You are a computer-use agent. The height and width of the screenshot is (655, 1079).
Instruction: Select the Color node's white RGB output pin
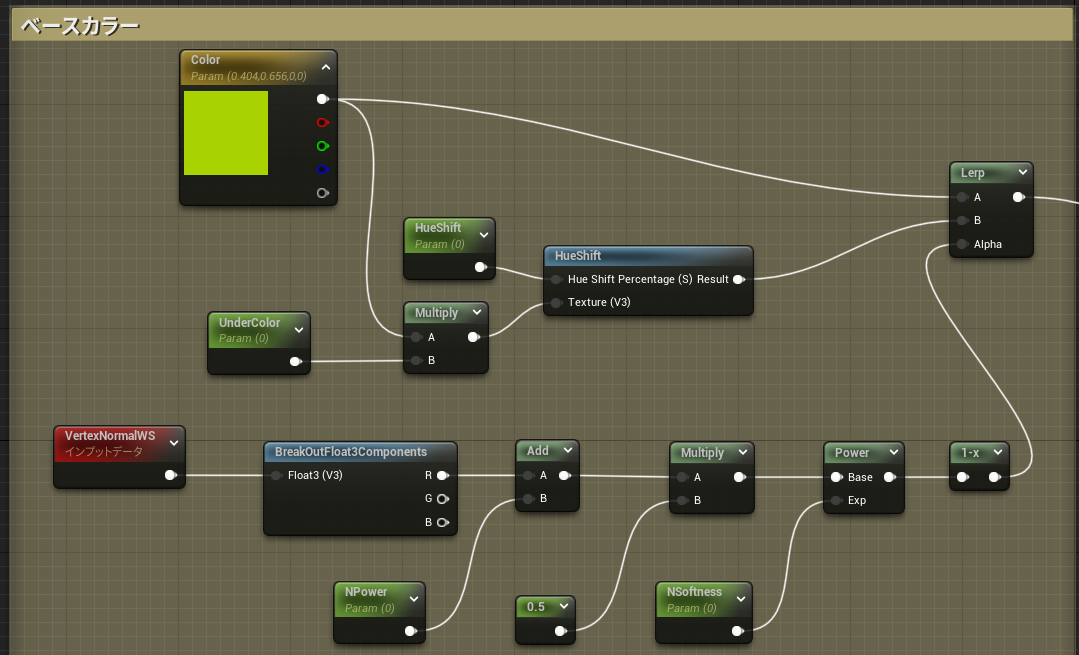(323, 99)
